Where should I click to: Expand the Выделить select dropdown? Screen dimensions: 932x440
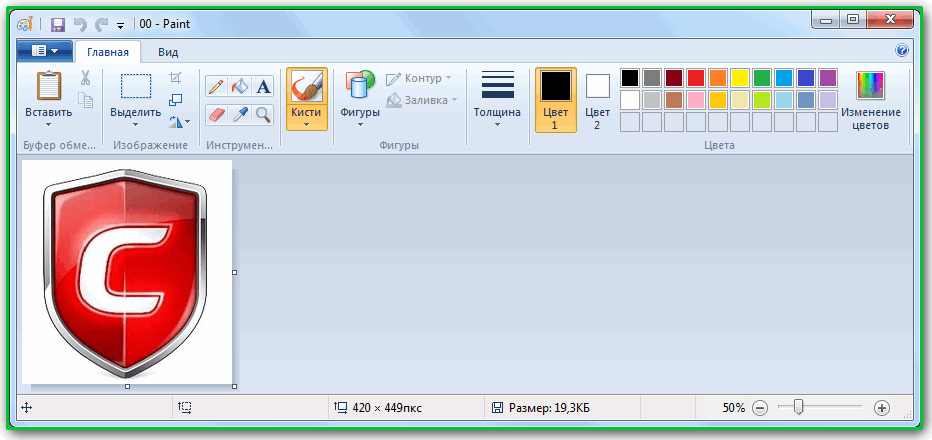(136, 124)
